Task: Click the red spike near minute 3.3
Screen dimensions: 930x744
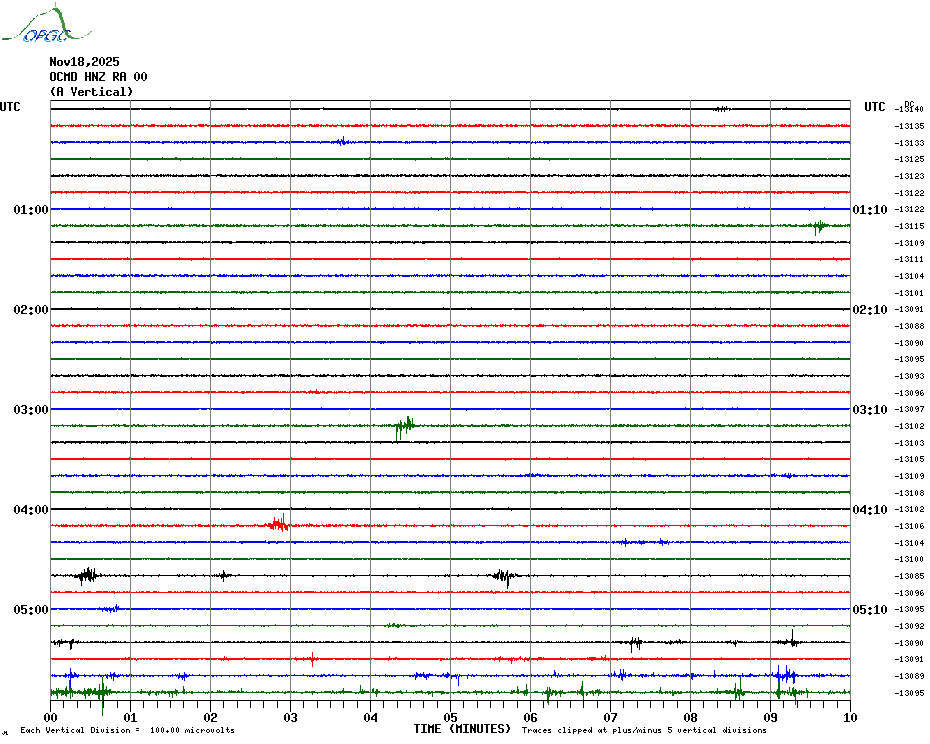Action: [313, 659]
